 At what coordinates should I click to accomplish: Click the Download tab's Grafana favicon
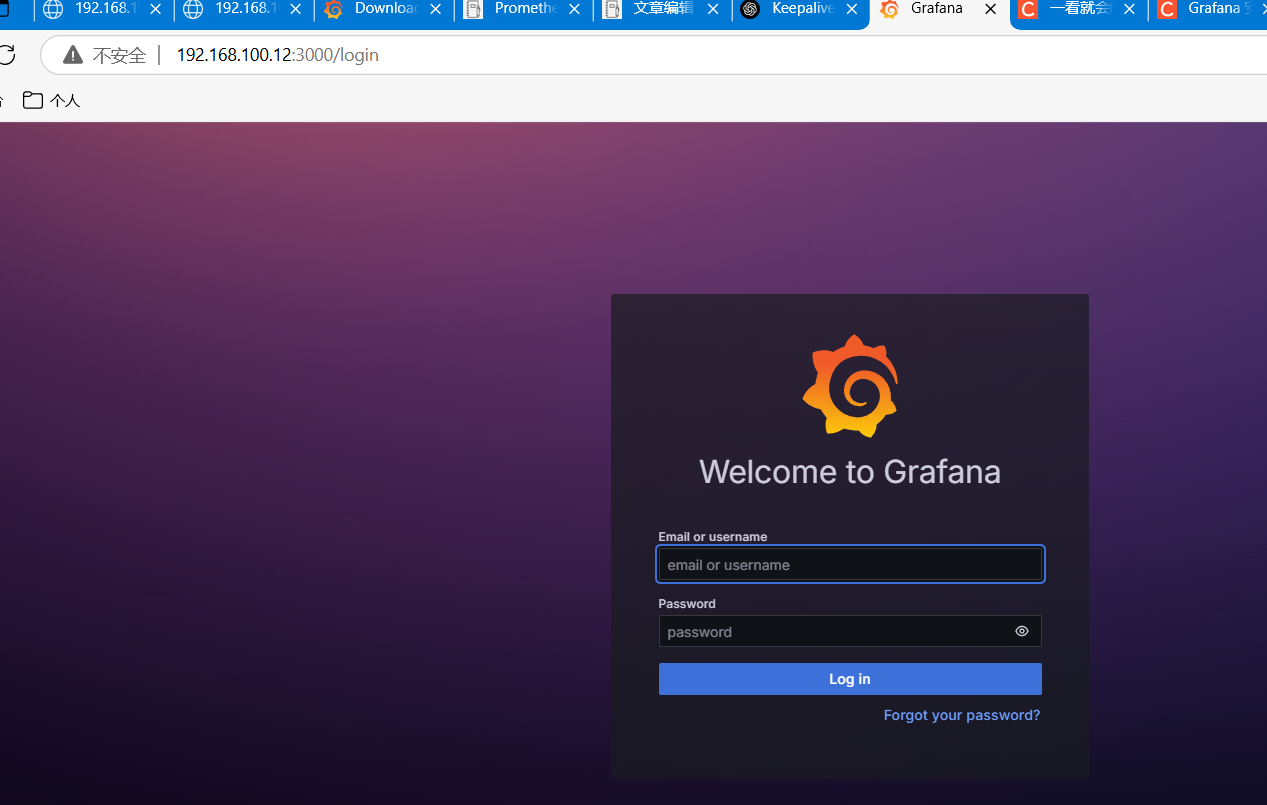(x=333, y=9)
